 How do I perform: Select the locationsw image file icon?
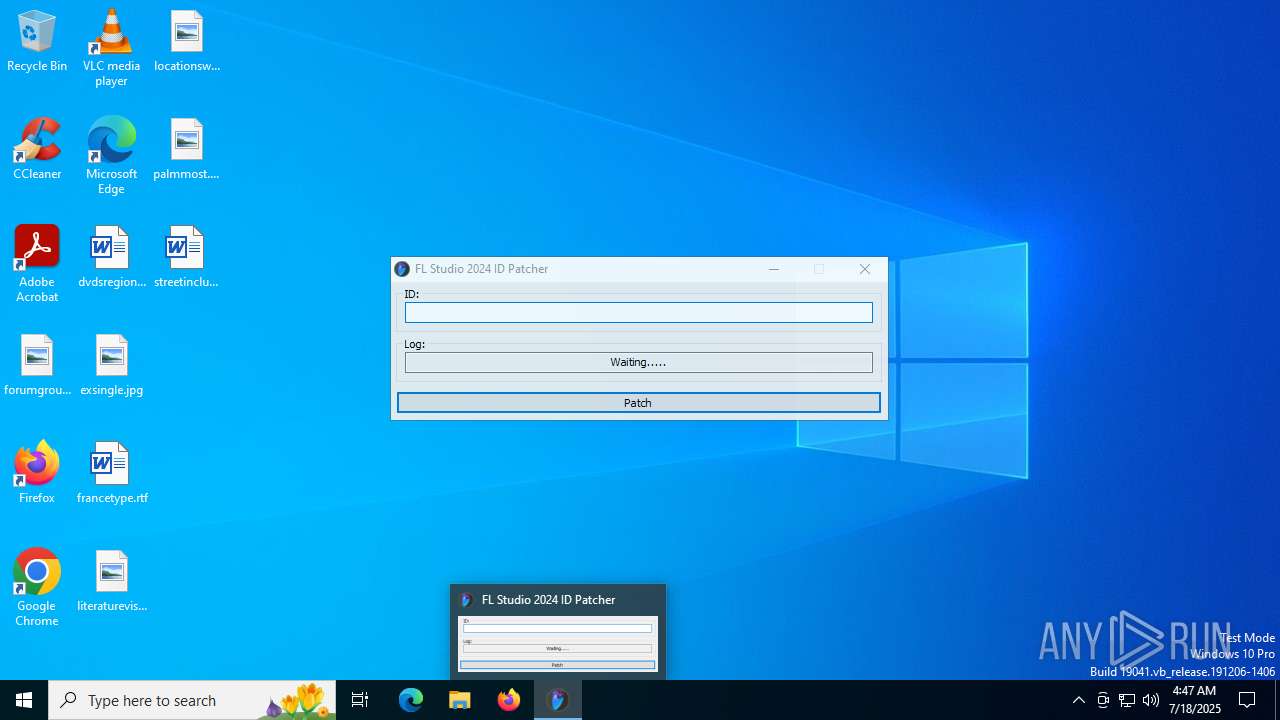click(x=187, y=42)
